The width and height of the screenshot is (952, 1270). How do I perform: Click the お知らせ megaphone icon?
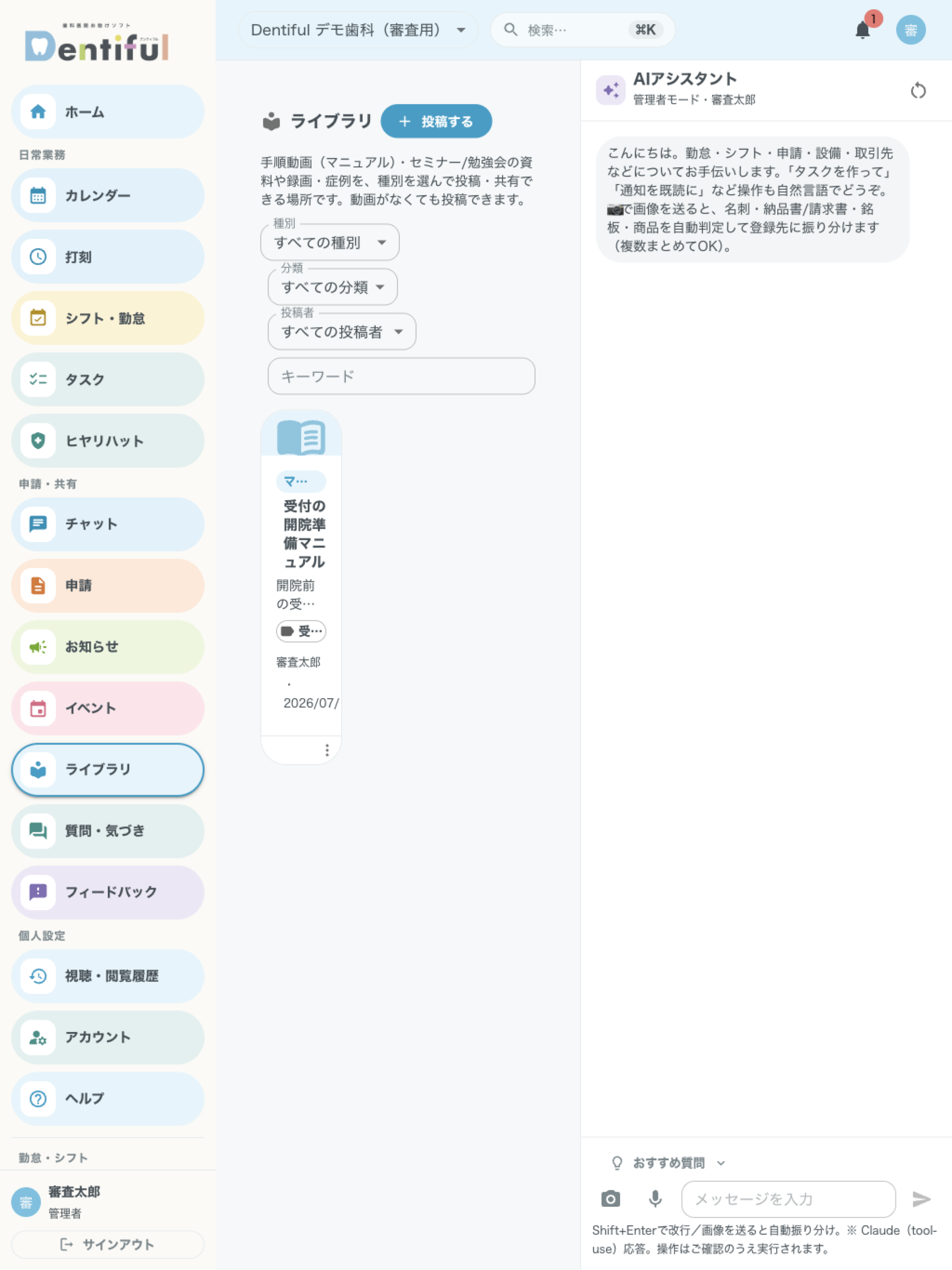[38, 647]
